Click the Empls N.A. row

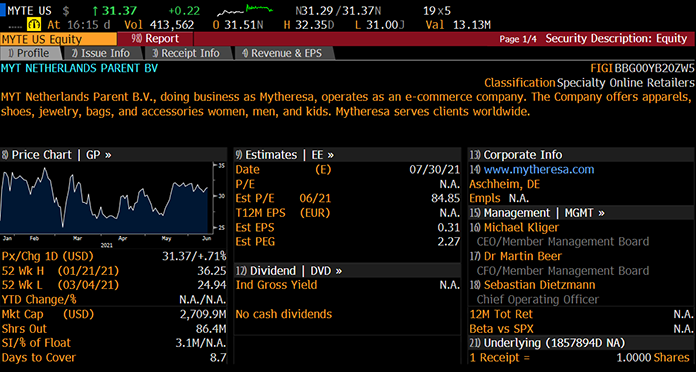(499, 198)
